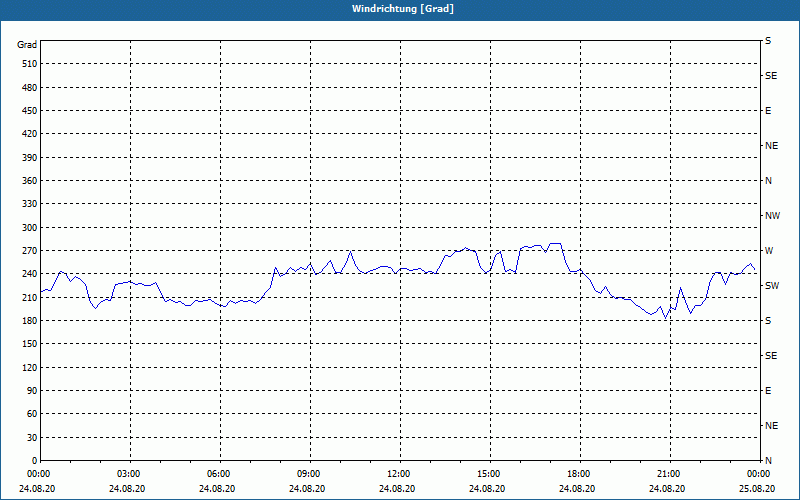Click the NW compass label
This screenshot has width=800, height=500.
pyautogui.click(x=772, y=216)
